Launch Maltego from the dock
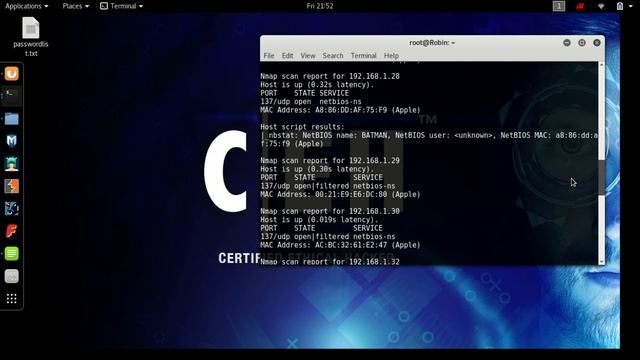This screenshot has height=360, width=640. 11,209
